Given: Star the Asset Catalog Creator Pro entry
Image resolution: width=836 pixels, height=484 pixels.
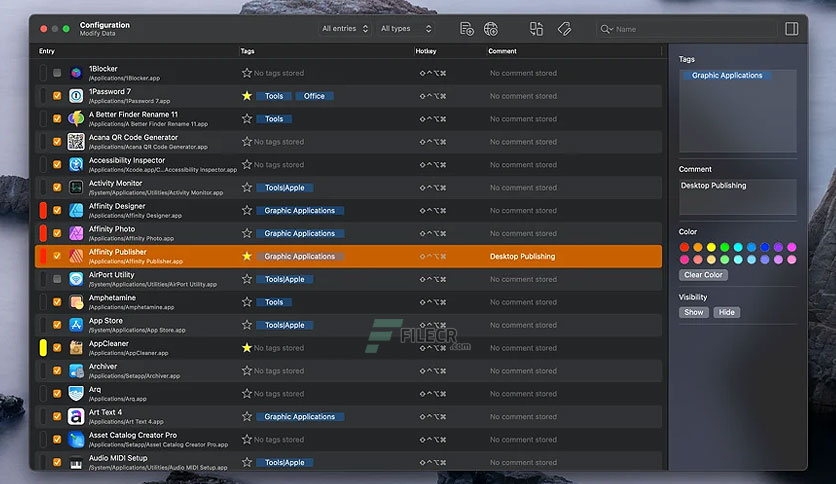Looking at the screenshot, I should click(246, 440).
